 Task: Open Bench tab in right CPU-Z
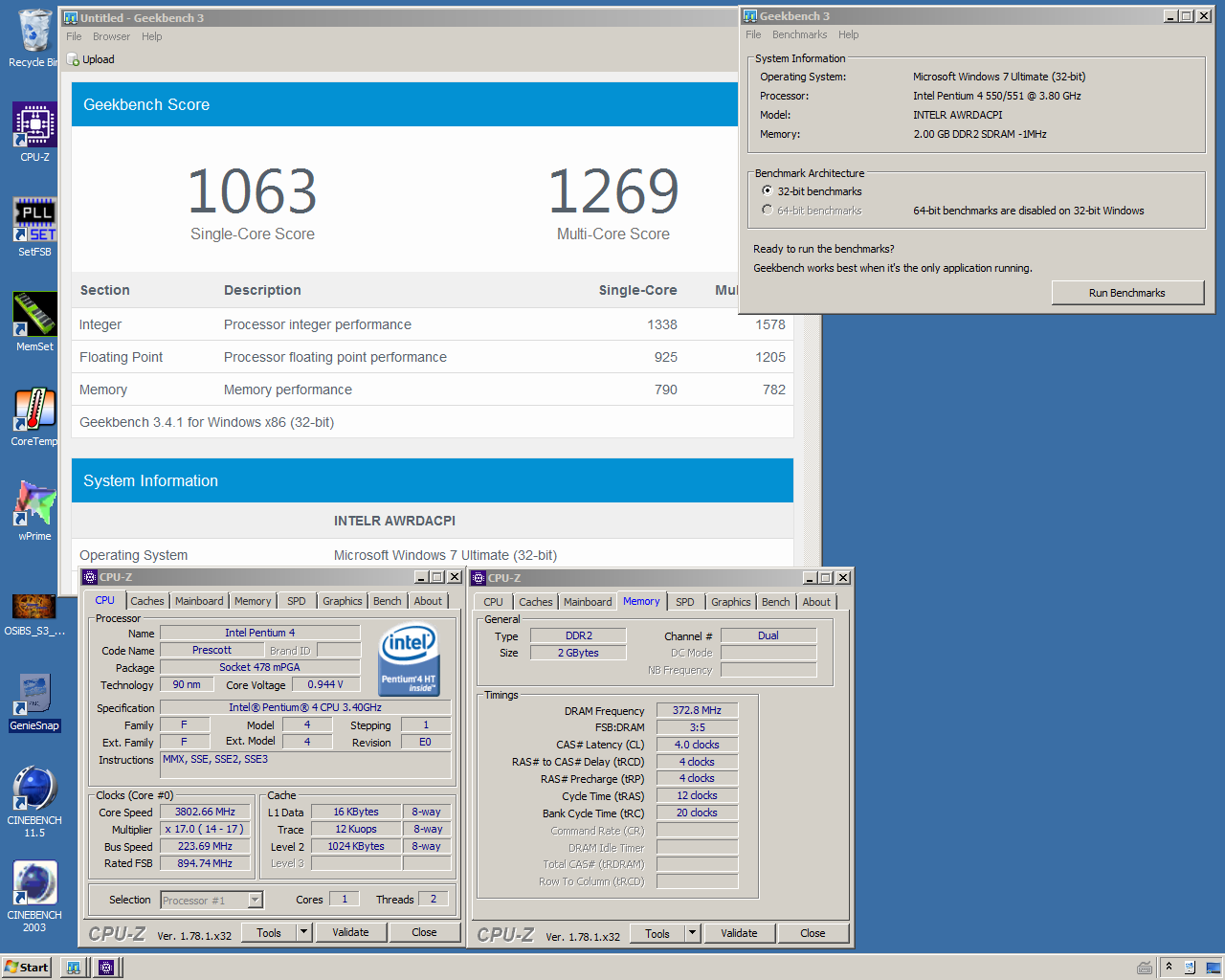776,602
